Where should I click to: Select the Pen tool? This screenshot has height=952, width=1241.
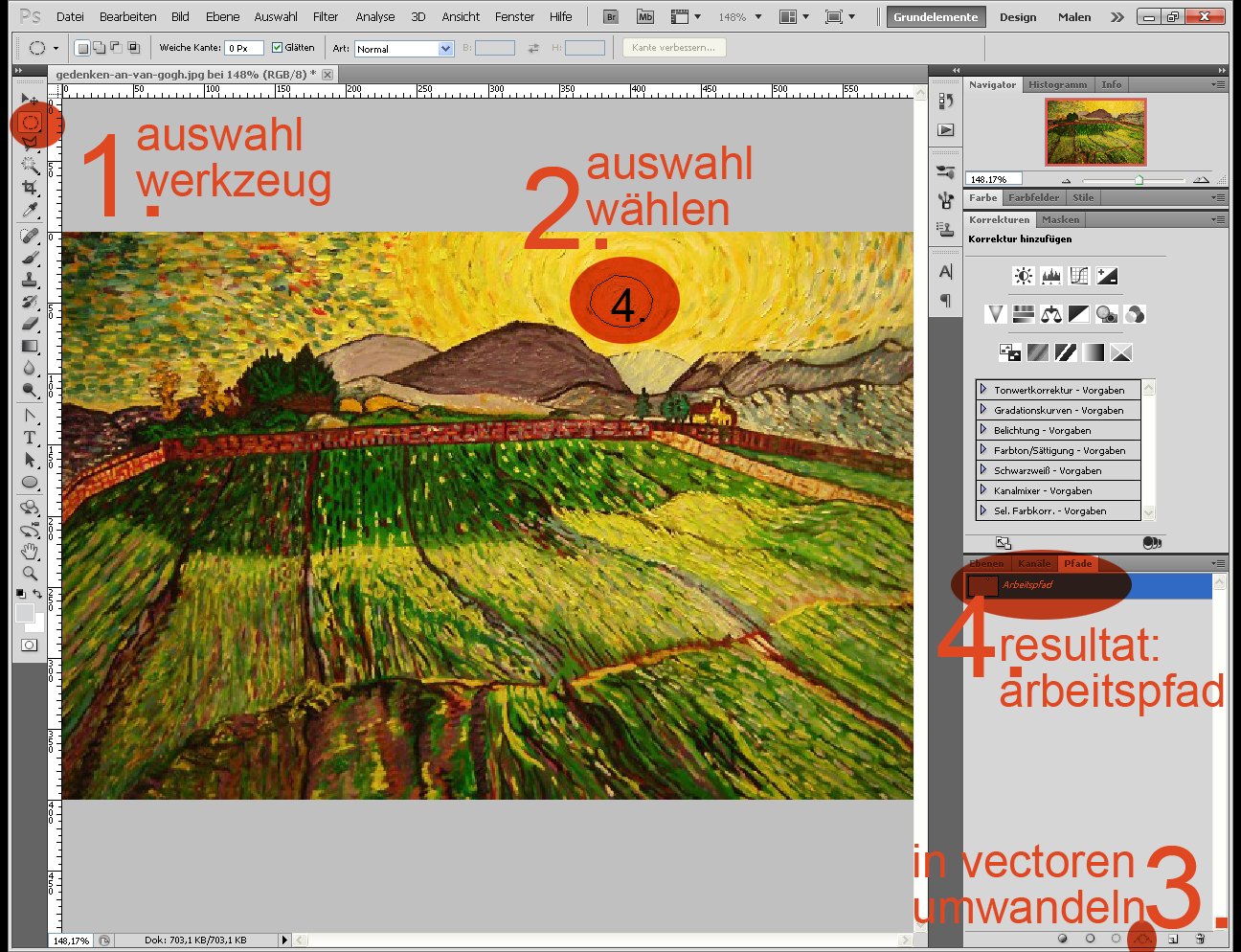tap(30, 416)
